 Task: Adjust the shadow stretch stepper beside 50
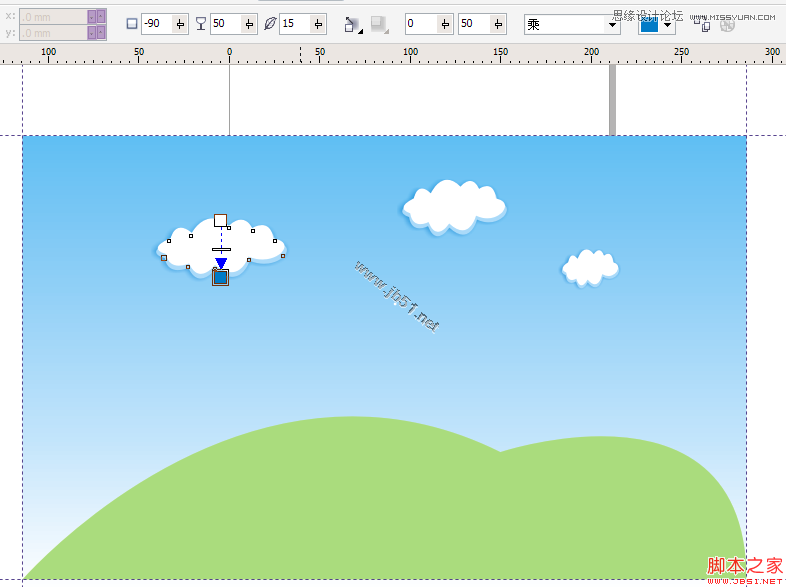pyautogui.click(x=499, y=24)
